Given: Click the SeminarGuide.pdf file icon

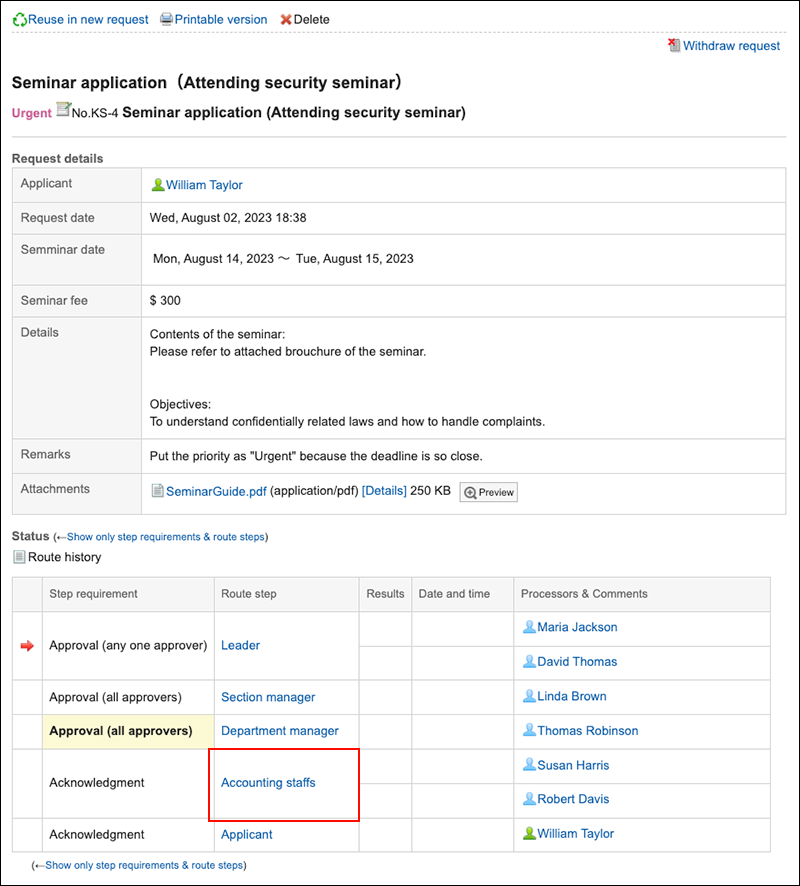Looking at the screenshot, I should (x=157, y=491).
